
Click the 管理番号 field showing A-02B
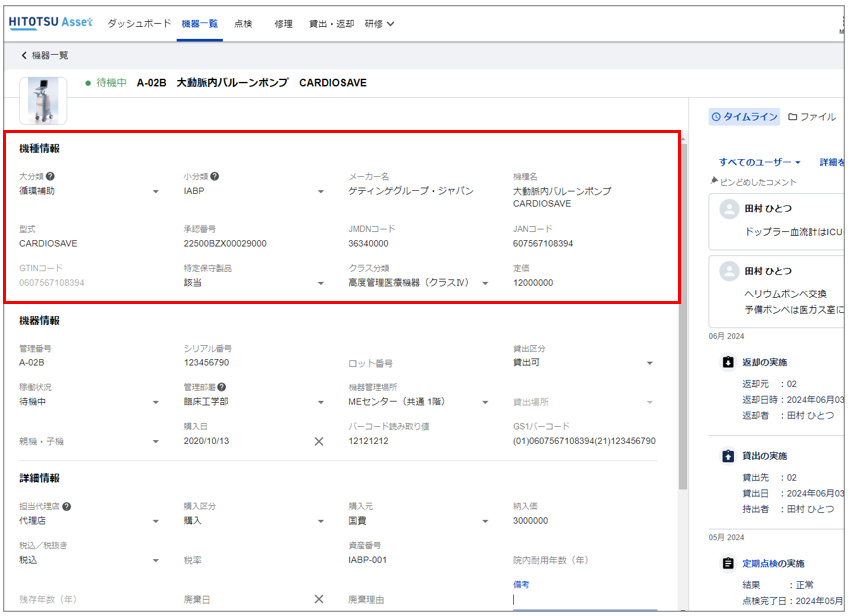tap(89, 363)
